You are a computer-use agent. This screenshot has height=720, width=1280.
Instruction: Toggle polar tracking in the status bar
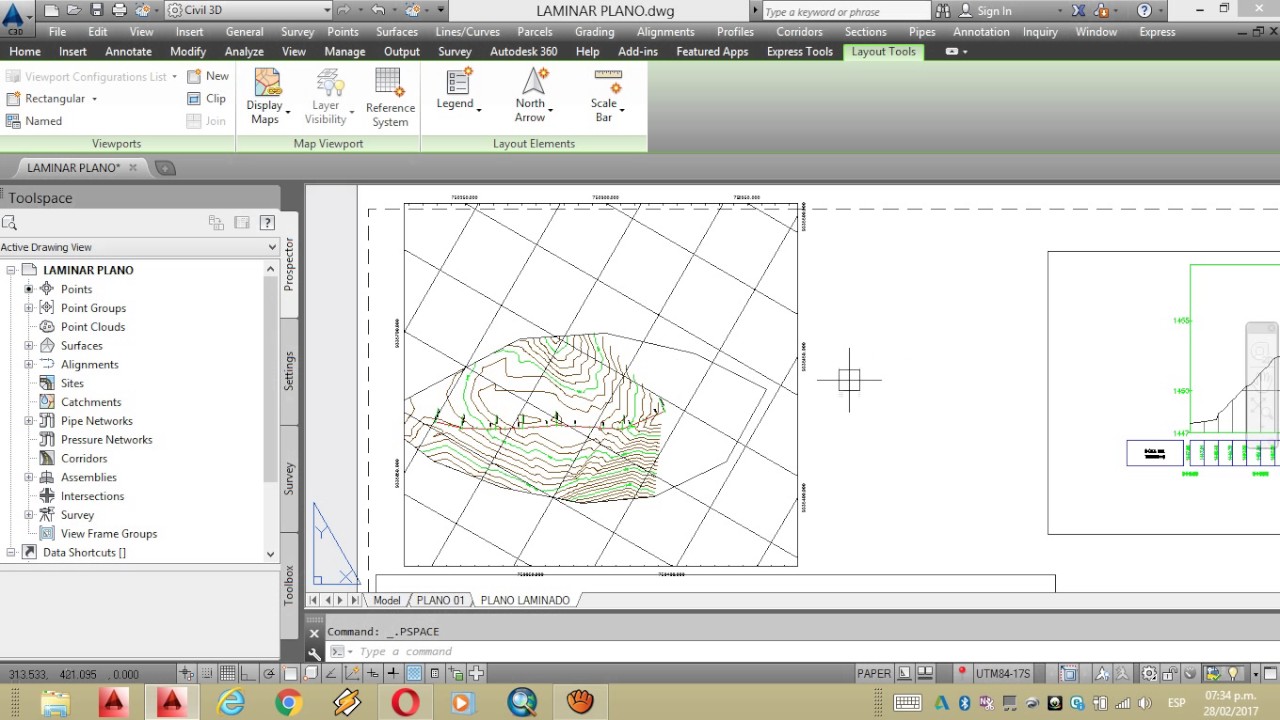point(270,674)
